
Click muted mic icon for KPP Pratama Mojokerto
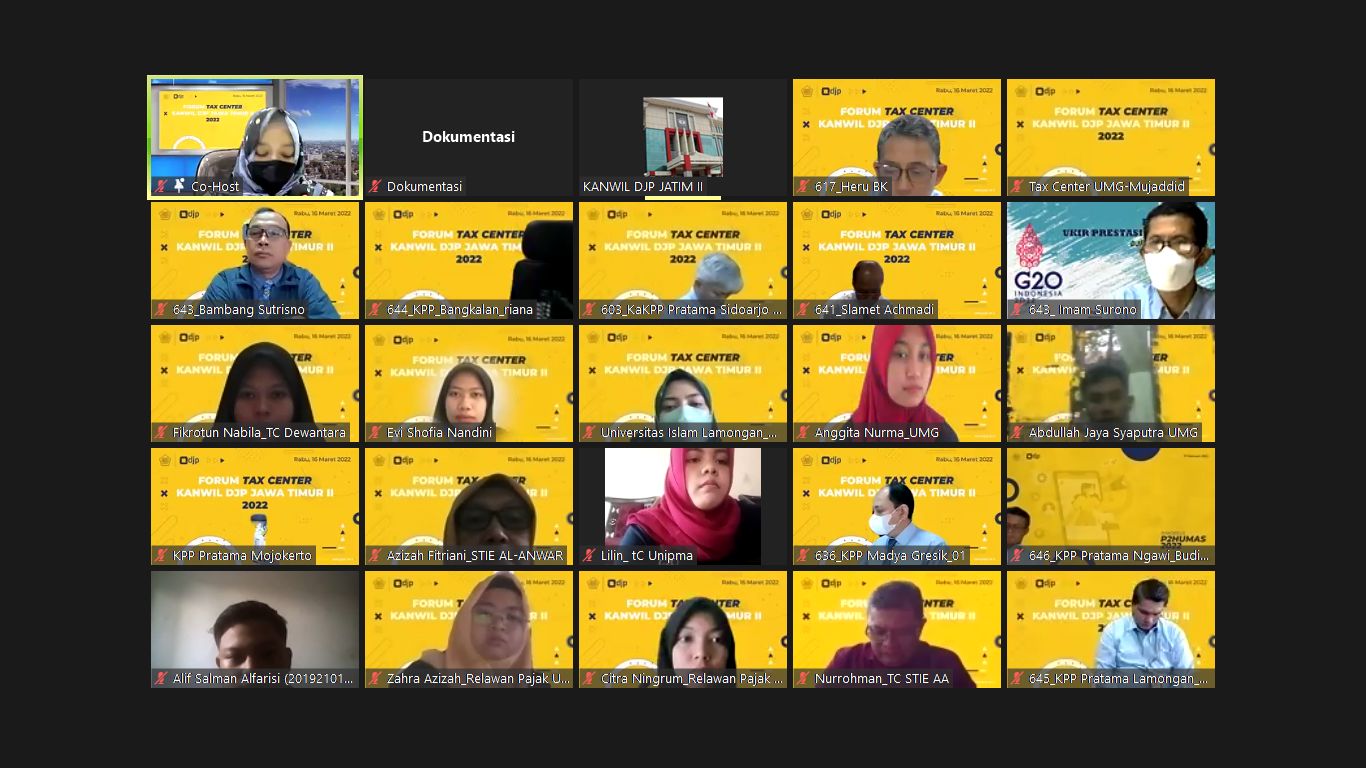[x=161, y=555]
